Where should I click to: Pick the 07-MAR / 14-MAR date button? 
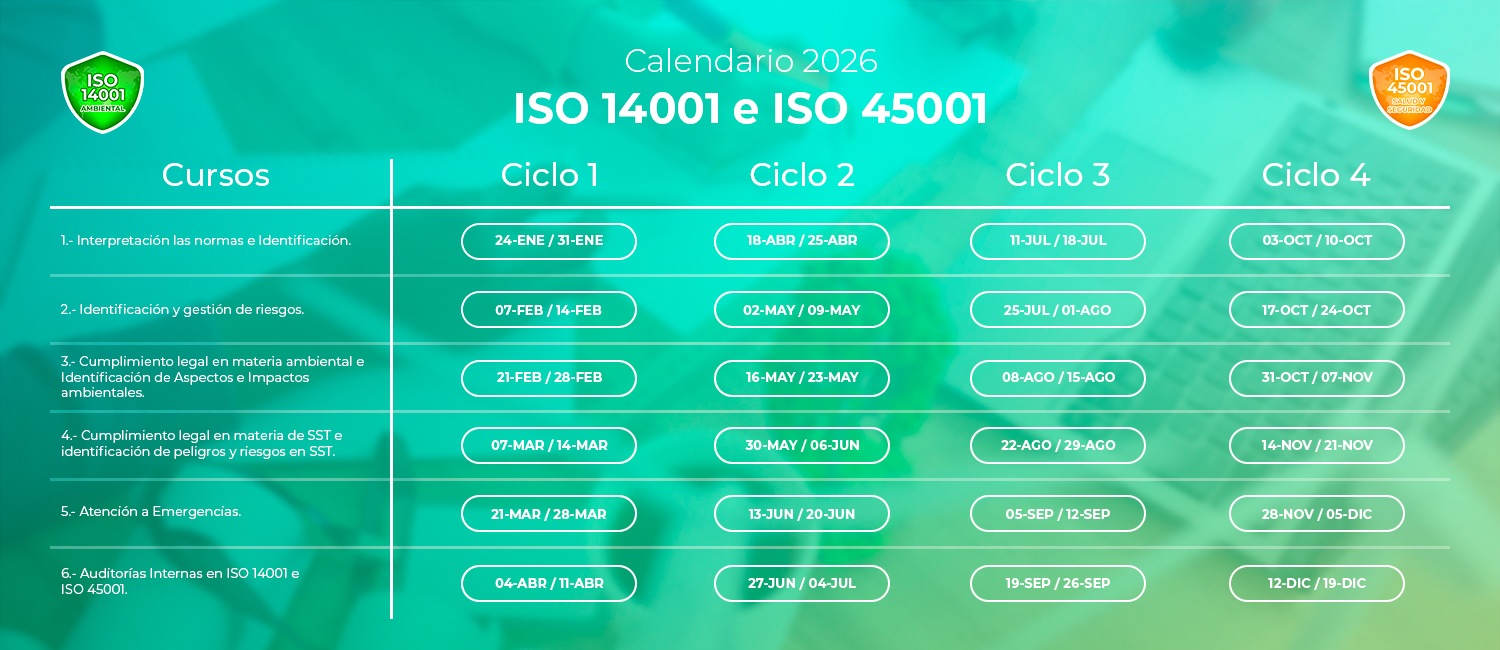click(x=548, y=445)
